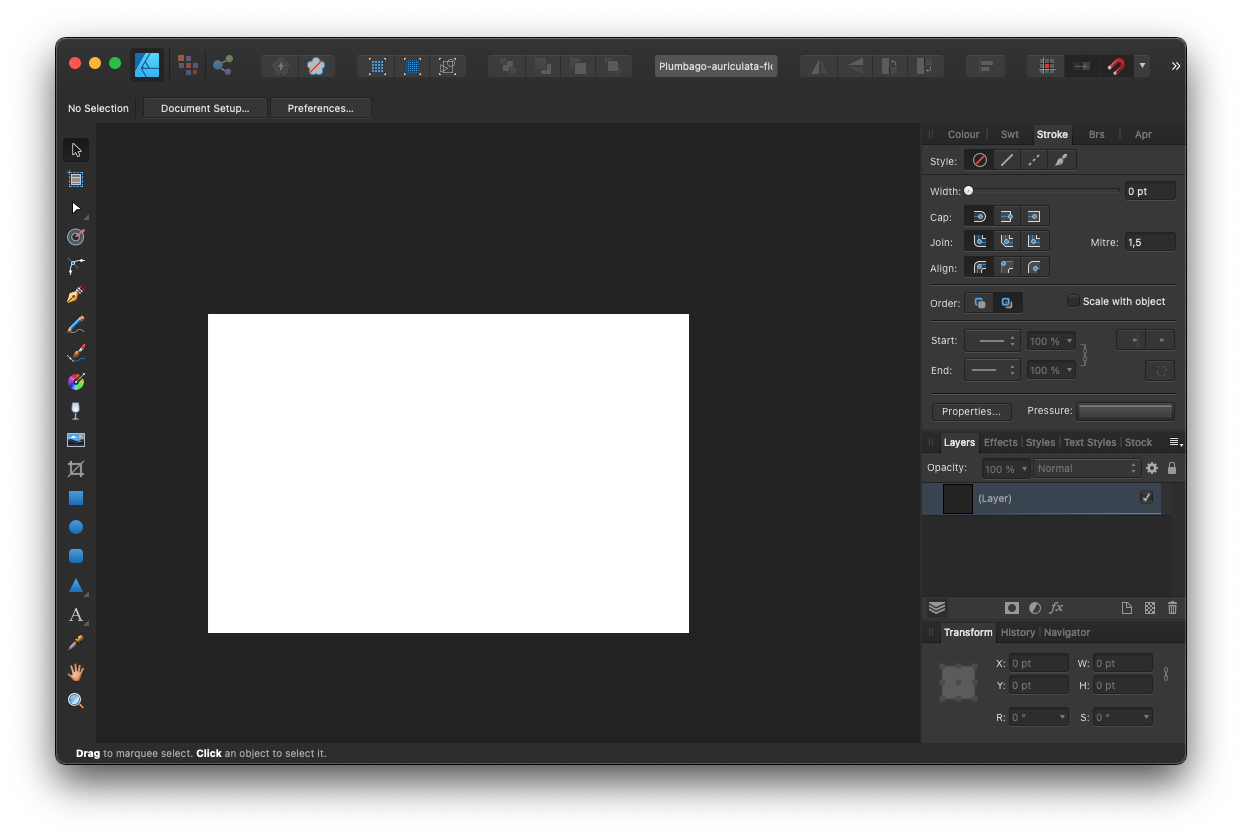
Task: Switch to the Colour panel tab
Action: (963, 134)
